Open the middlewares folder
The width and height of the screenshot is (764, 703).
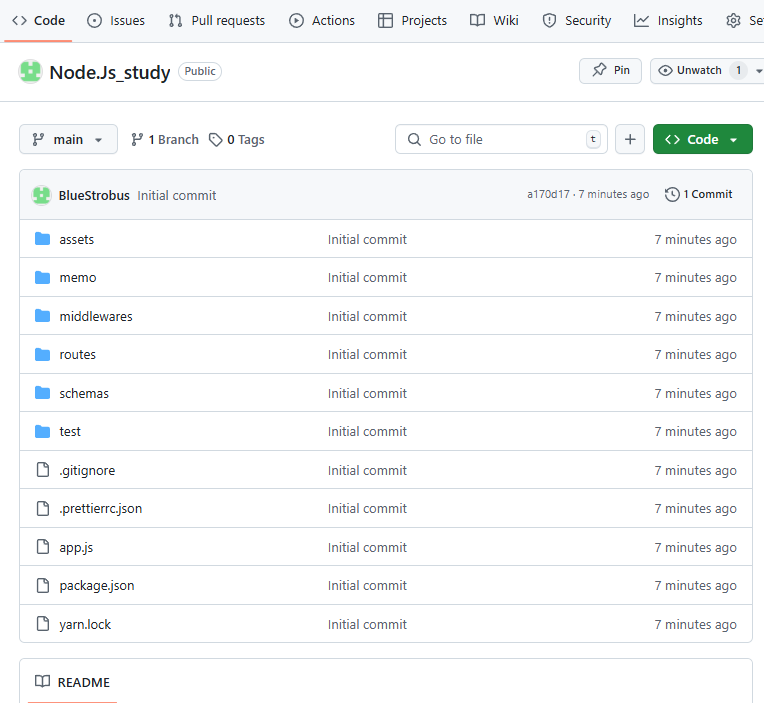96,316
